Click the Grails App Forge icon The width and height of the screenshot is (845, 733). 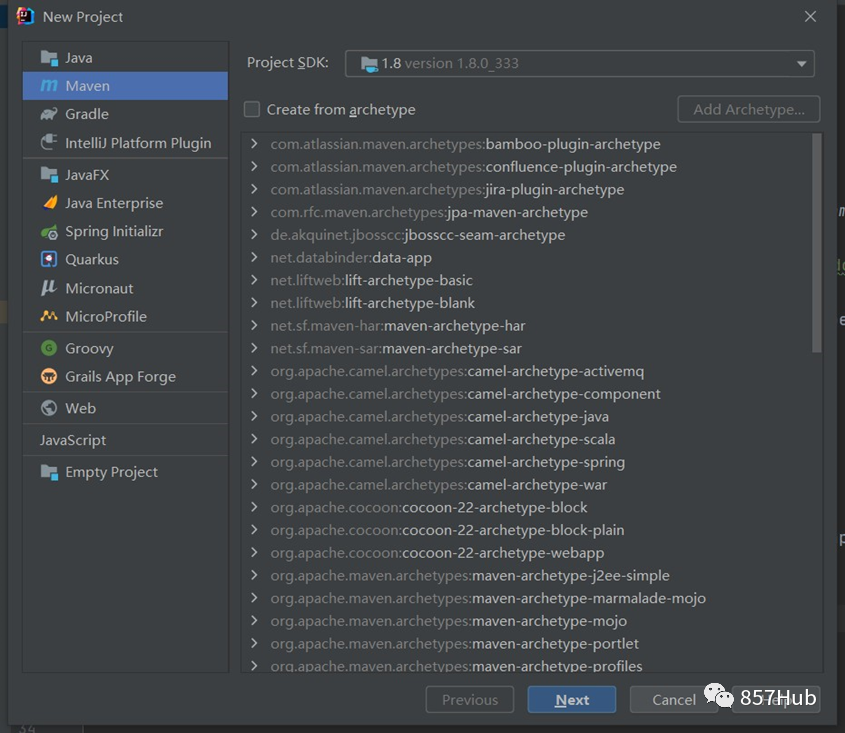(49, 376)
